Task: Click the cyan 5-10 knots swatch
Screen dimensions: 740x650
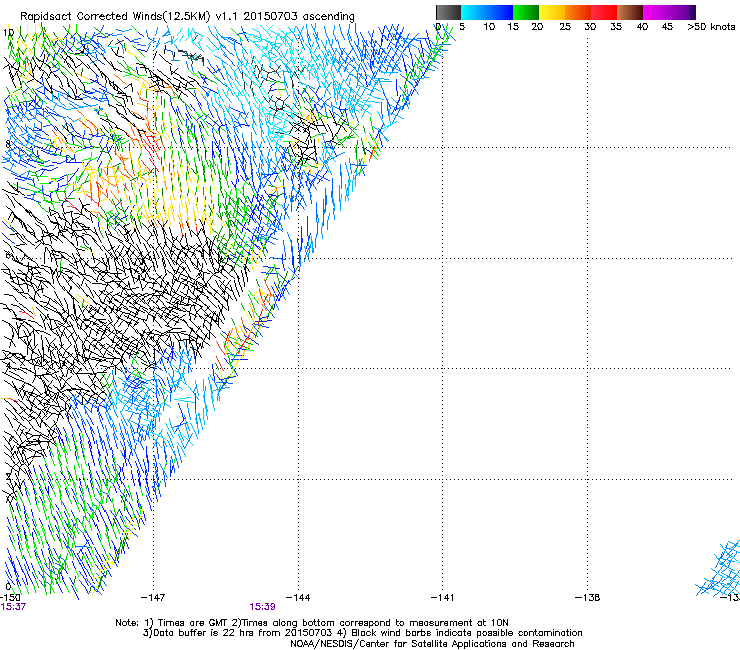Action: pos(474,12)
